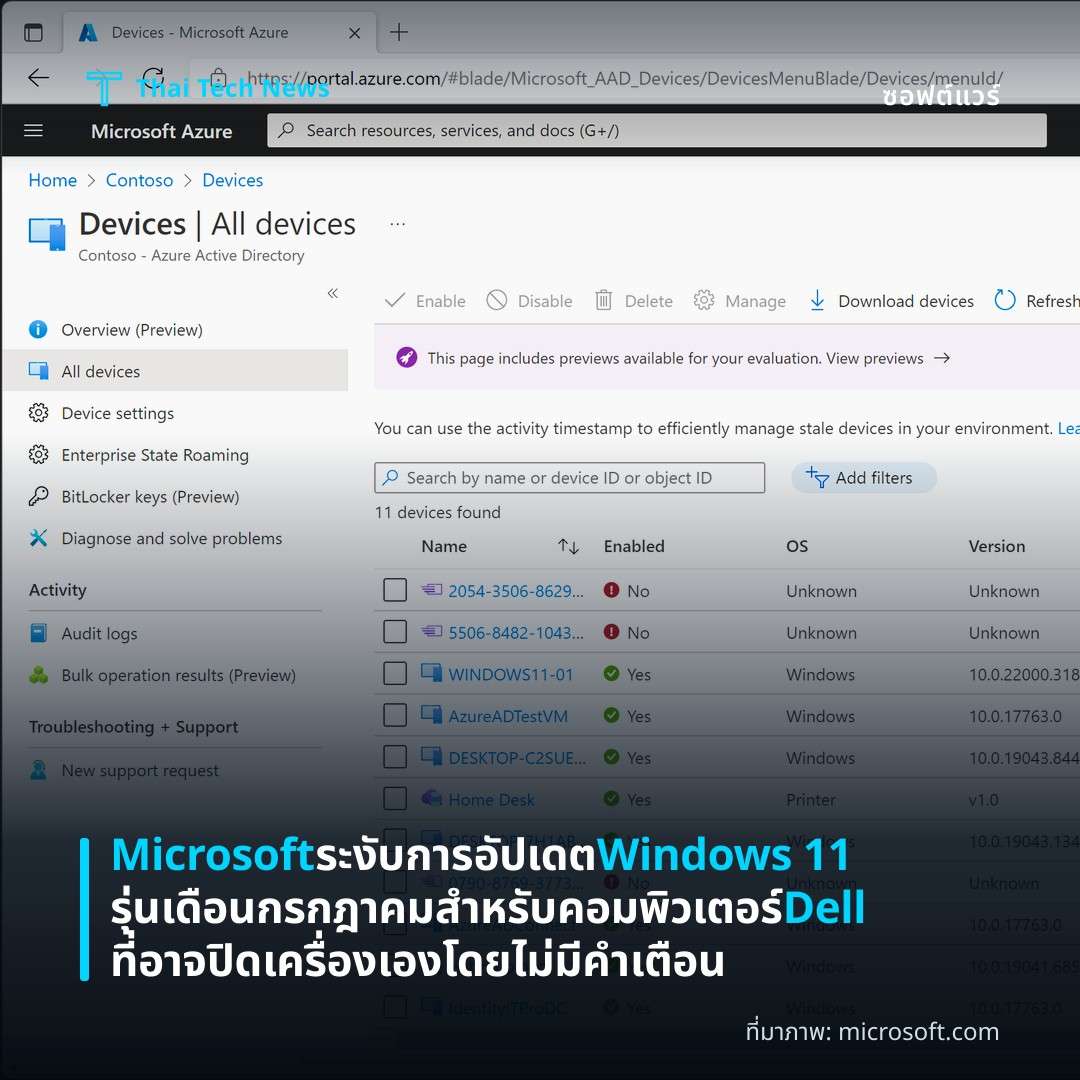
Task: Check the box for device 5506-8482-1043
Action: (x=395, y=632)
